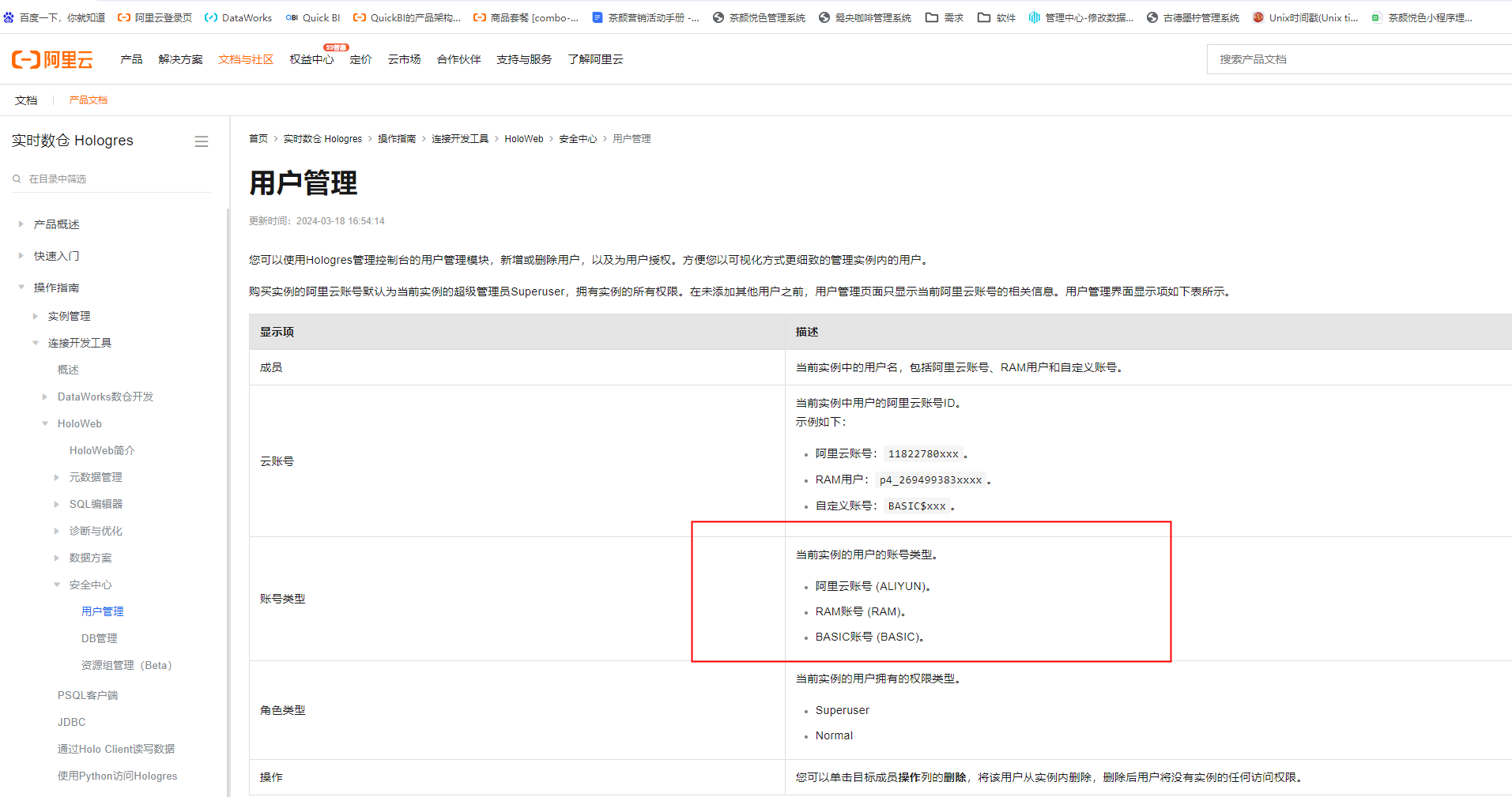This screenshot has height=797, width=1512.
Task: Open the 茶颜悦色管理系统 bookmark
Action: click(759, 17)
